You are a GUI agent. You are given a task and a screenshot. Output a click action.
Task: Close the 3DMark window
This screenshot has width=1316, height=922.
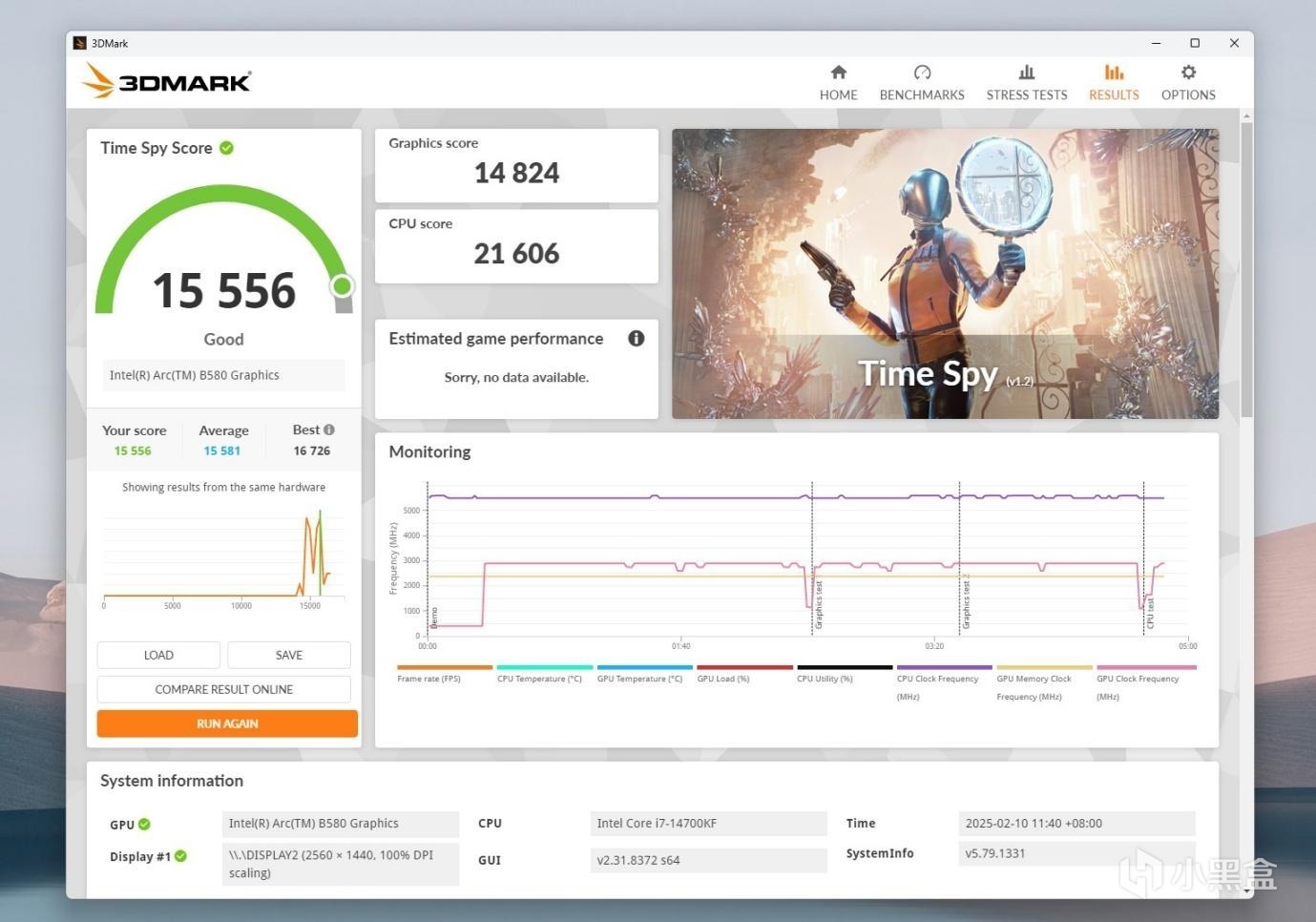pyautogui.click(x=1234, y=43)
